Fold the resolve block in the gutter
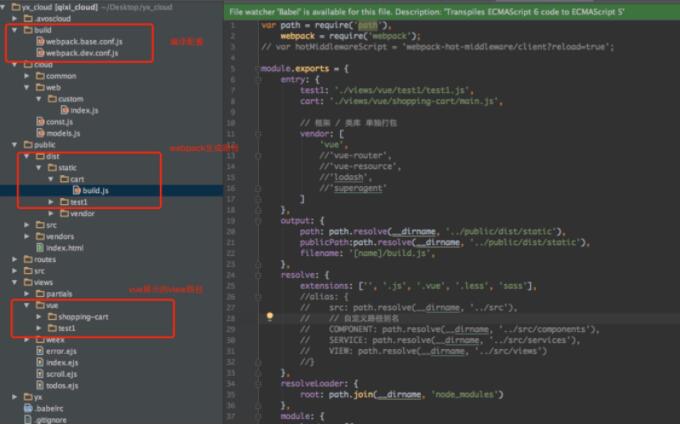Screen dimensions: 680x425 [258, 275]
